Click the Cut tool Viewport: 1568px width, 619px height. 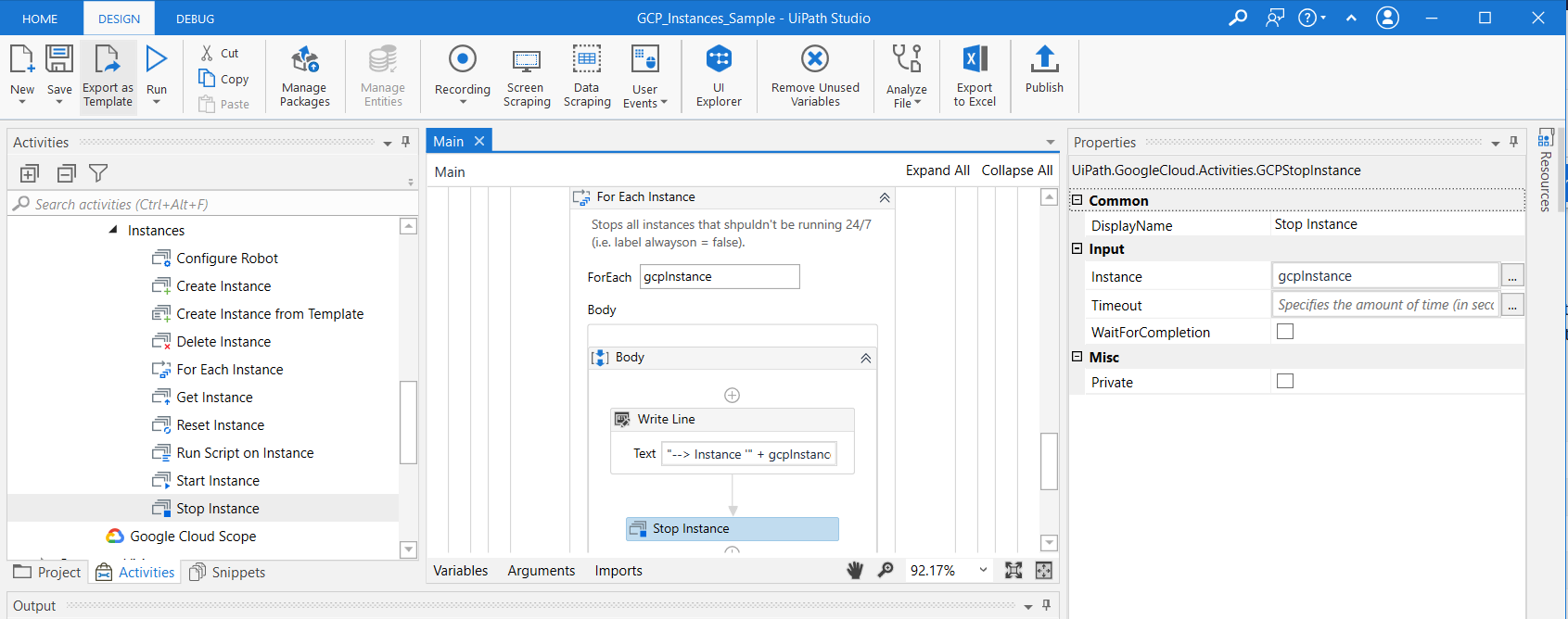tap(221, 54)
